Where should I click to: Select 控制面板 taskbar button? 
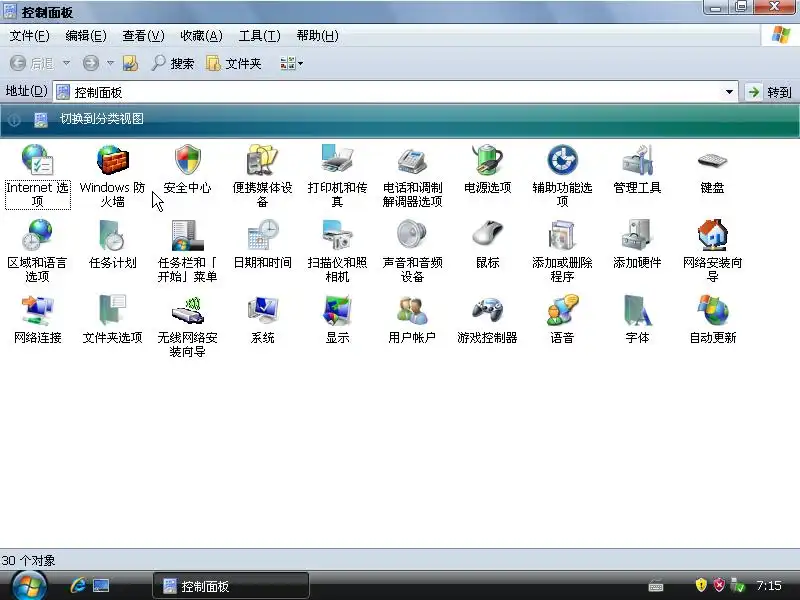click(x=231, y=586)
